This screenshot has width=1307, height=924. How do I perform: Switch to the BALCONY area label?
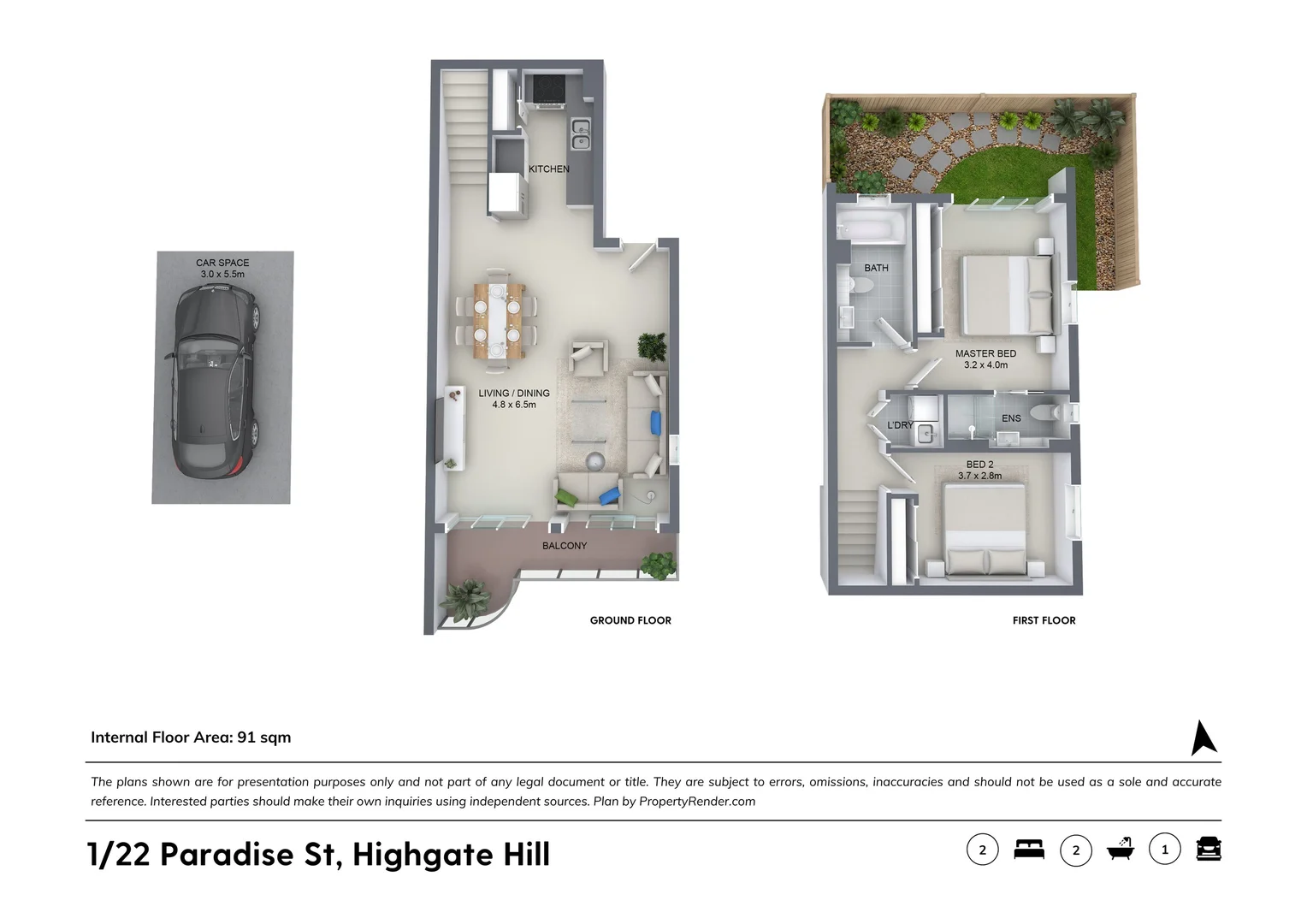tap(565, 545)
